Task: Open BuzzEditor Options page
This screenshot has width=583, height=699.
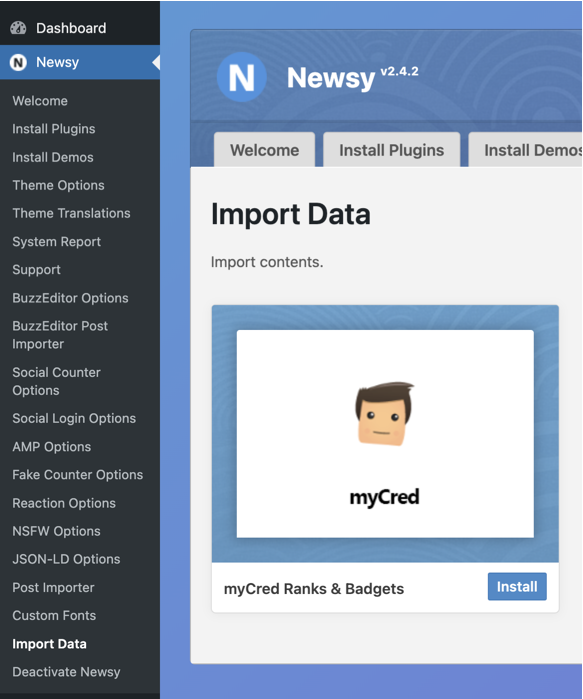Action: (70, 298)
